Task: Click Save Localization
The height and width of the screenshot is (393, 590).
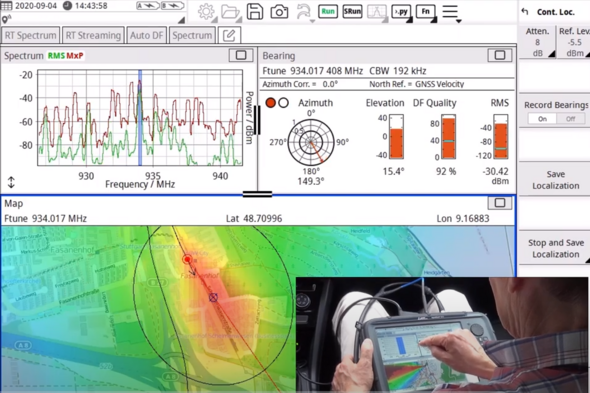Action: [x=555, y=180]
